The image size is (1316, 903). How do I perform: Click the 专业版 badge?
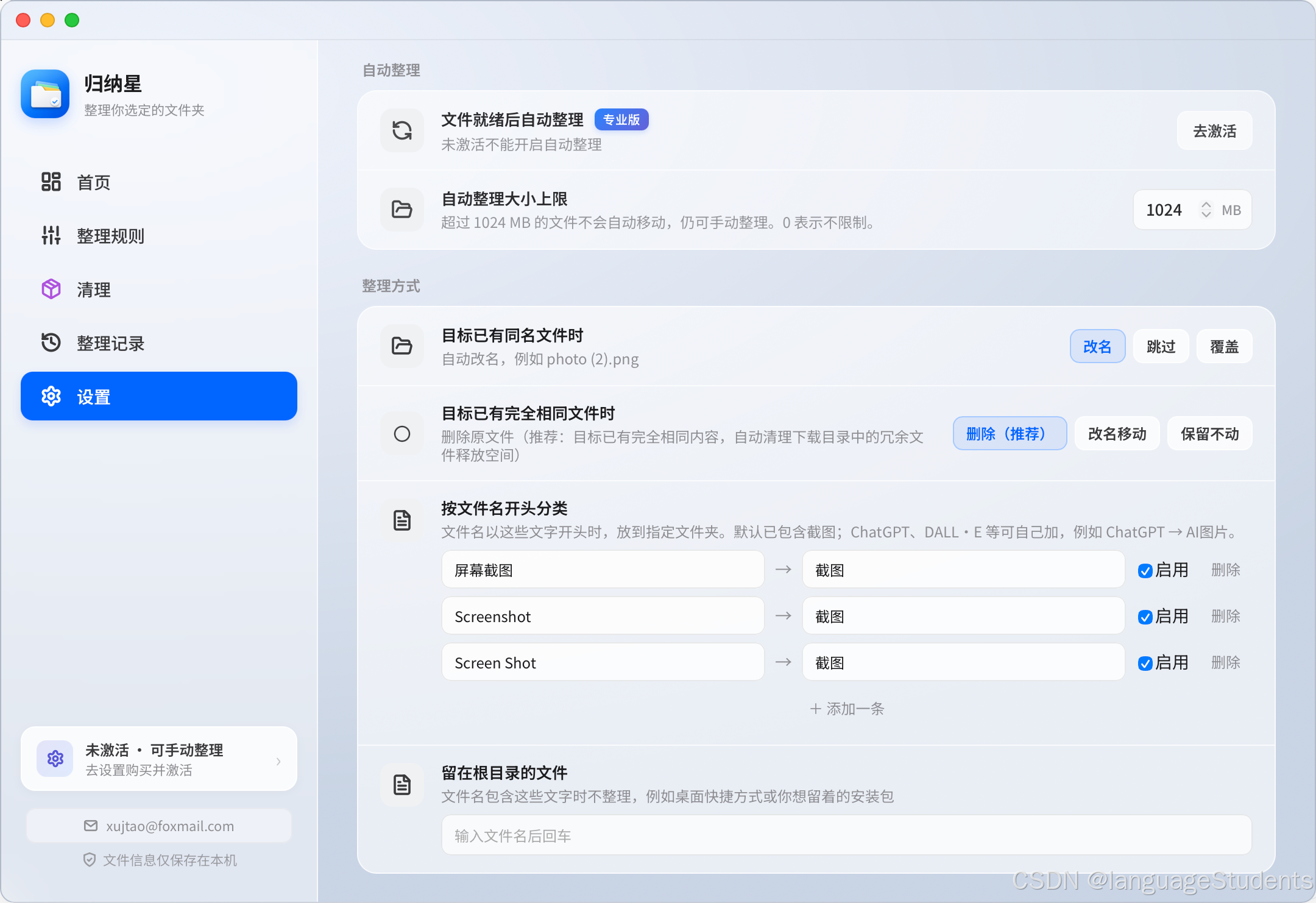tap(621, 119)
